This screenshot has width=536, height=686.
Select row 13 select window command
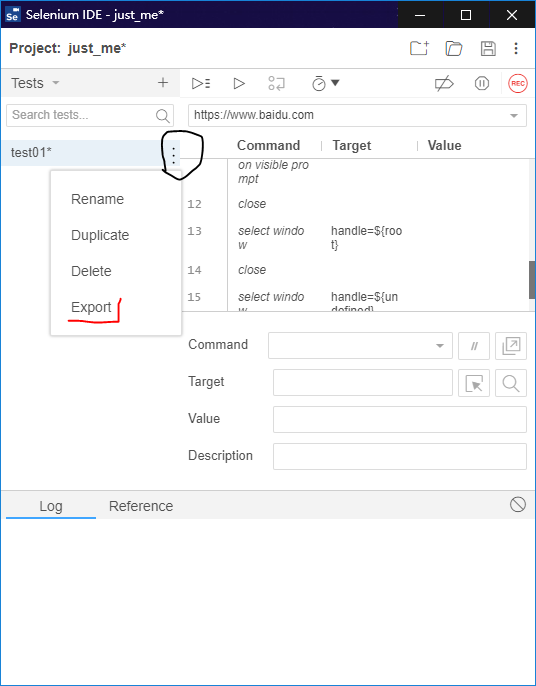coord(357,238)
